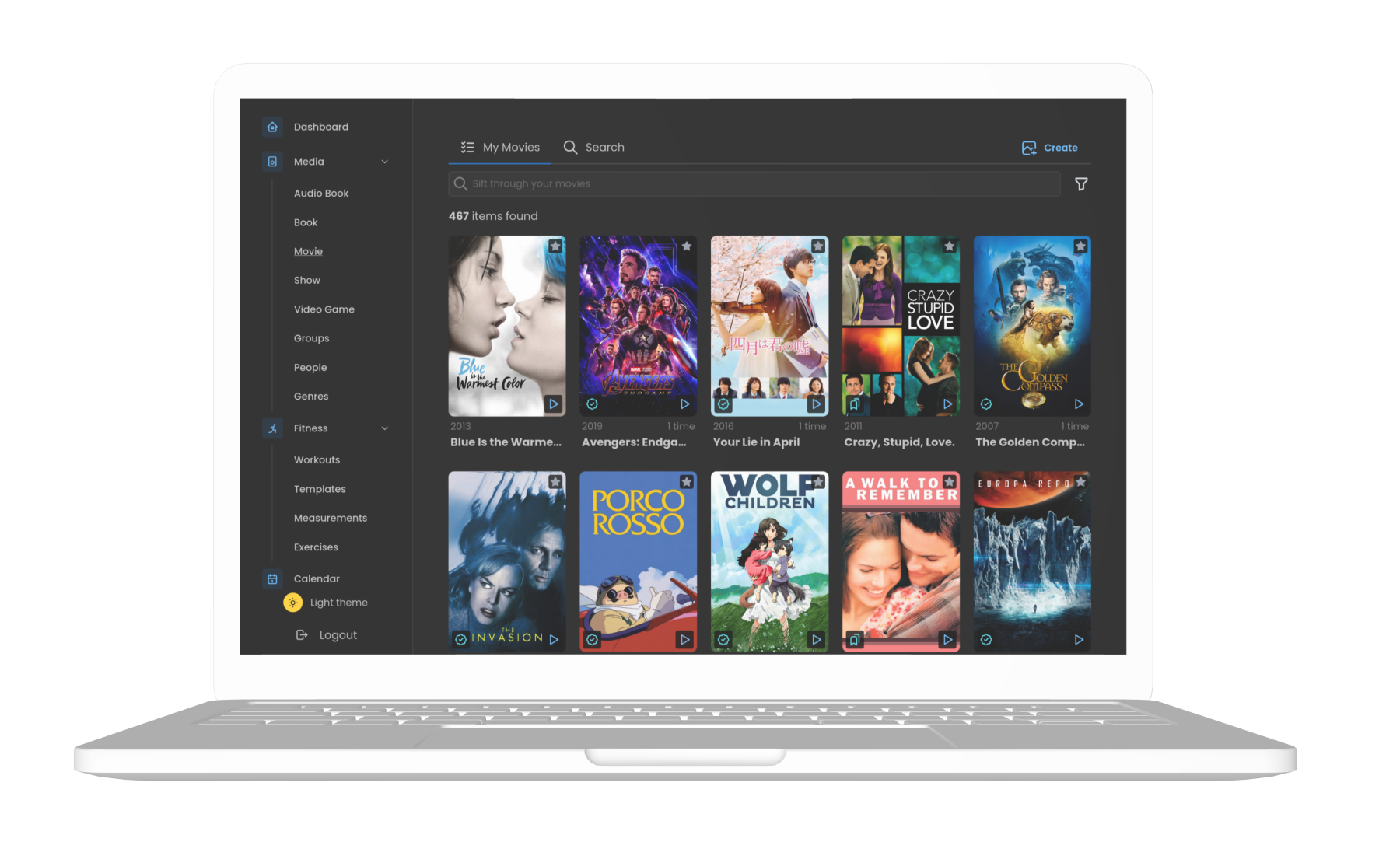Click play icon on Avengers: Endgame poster
Image resolution: width=1400 pixels, height=849 pixels.
(x=685, y=404)
